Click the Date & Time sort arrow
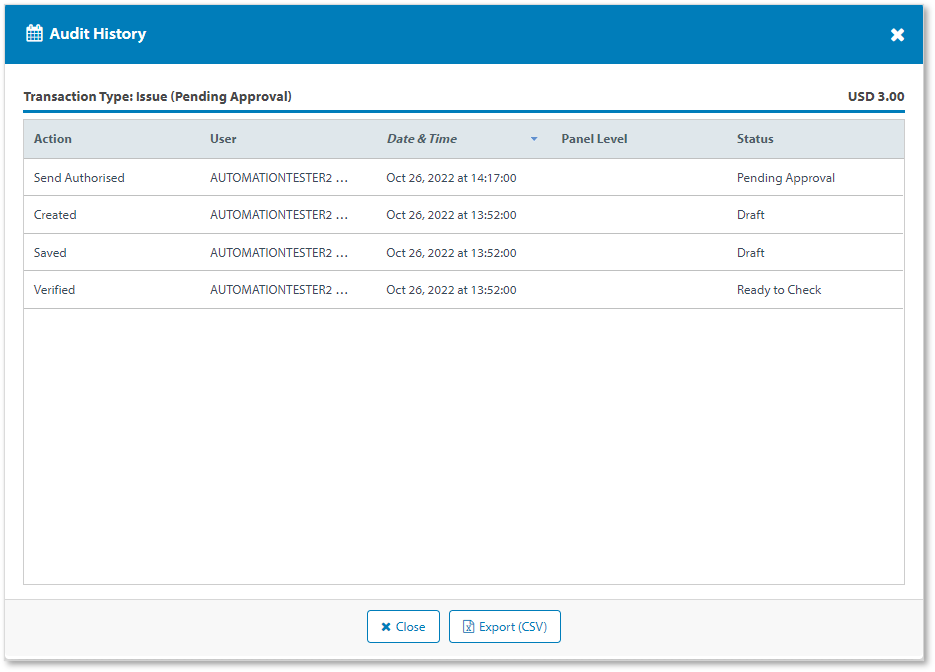This screenshot has height=672, width=935. click(x=534, y=139)
